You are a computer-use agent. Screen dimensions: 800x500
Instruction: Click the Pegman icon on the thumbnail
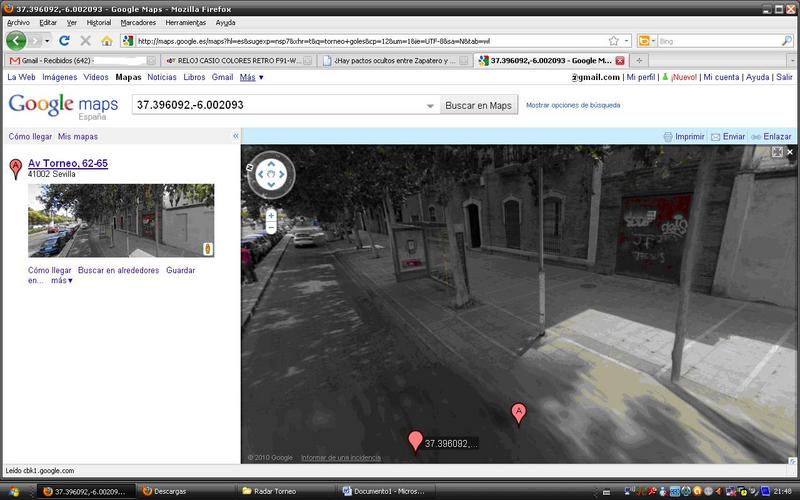coord(207,248)
